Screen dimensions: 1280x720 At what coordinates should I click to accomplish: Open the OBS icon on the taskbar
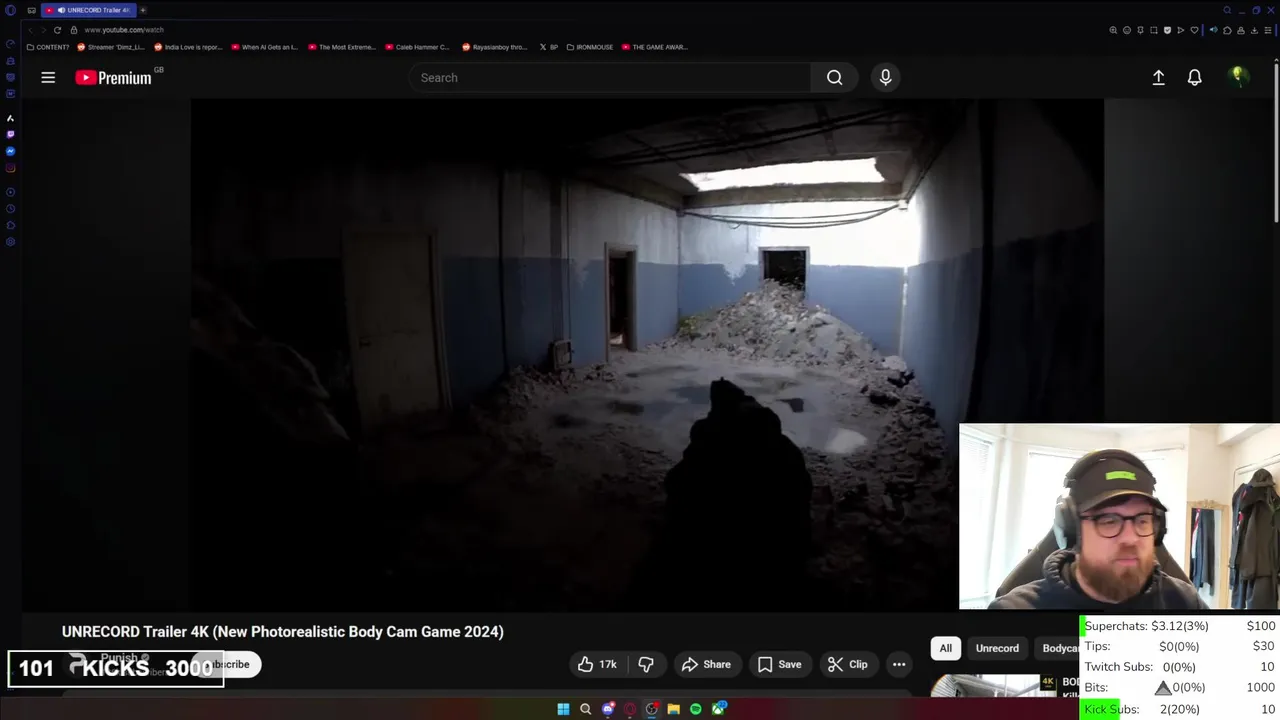point(652,709)
